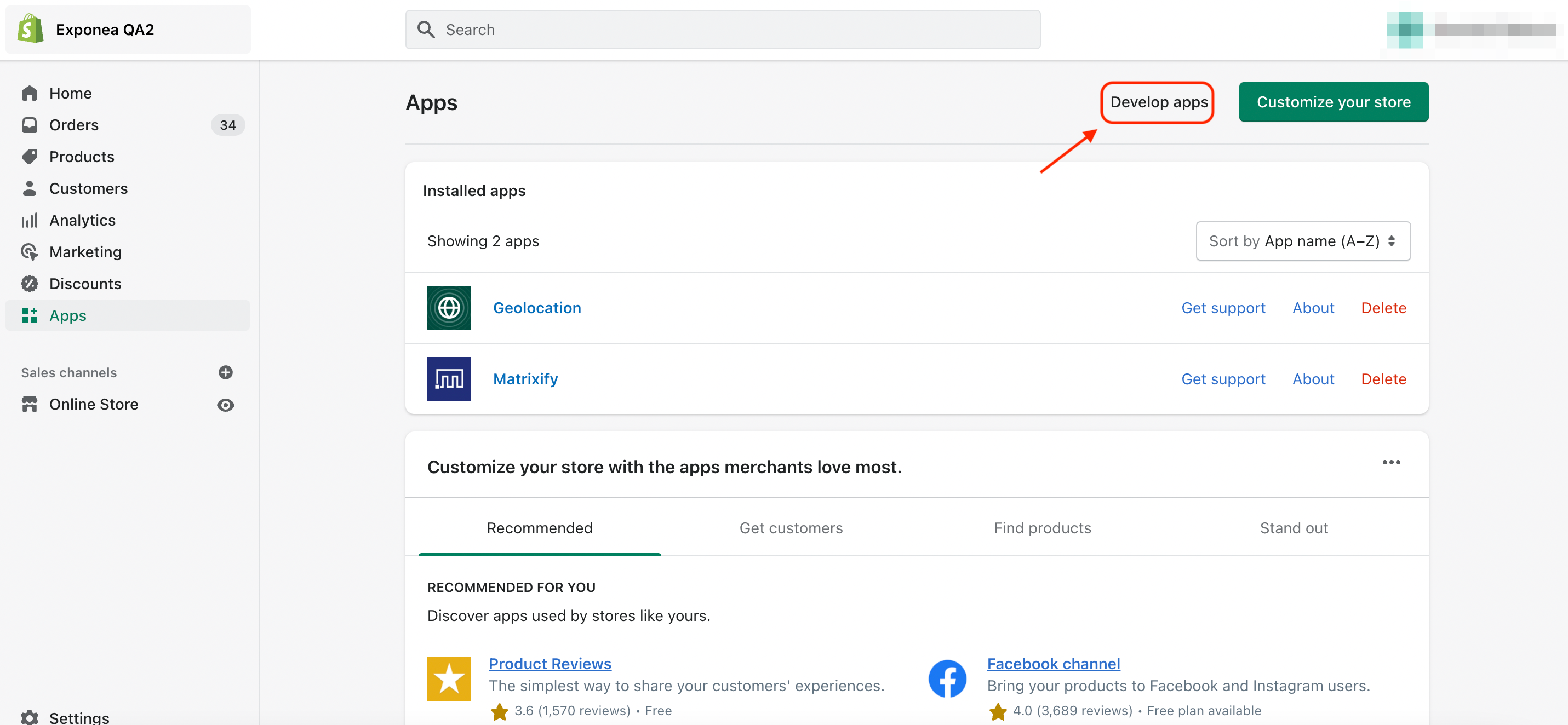Open the Product Reviews link
This screenshot has width=1568, height=725.
pos(550,663)
